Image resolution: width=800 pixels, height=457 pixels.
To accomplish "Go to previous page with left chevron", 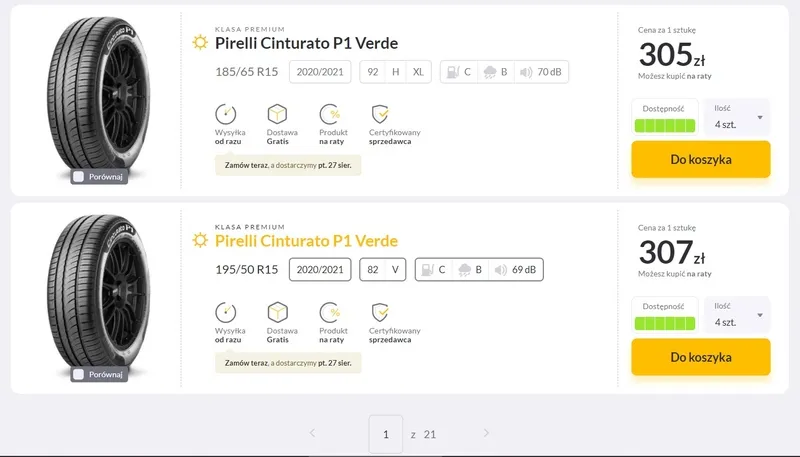I will (x=312, y=433).
